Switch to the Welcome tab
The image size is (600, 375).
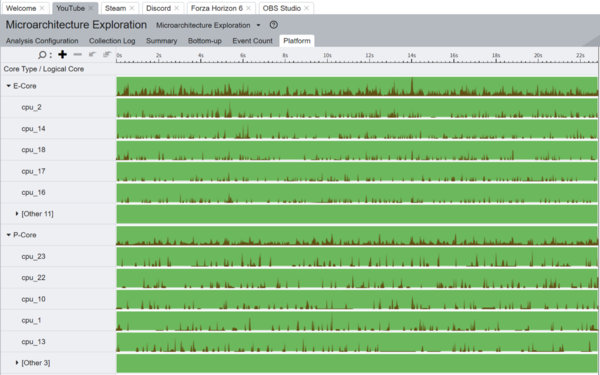tap(21, 8)
